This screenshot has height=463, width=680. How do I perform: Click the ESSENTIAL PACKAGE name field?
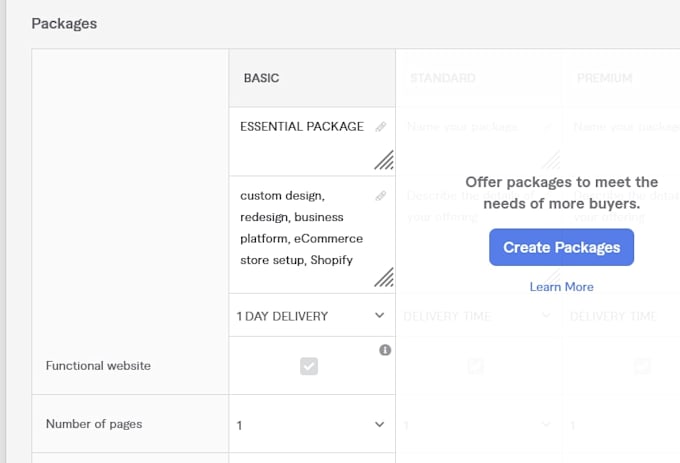(312, 142)
